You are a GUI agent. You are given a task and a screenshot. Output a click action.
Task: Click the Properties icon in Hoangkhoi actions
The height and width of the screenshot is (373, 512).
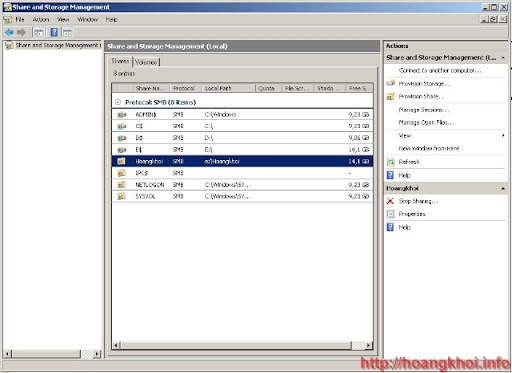point(390,214)
